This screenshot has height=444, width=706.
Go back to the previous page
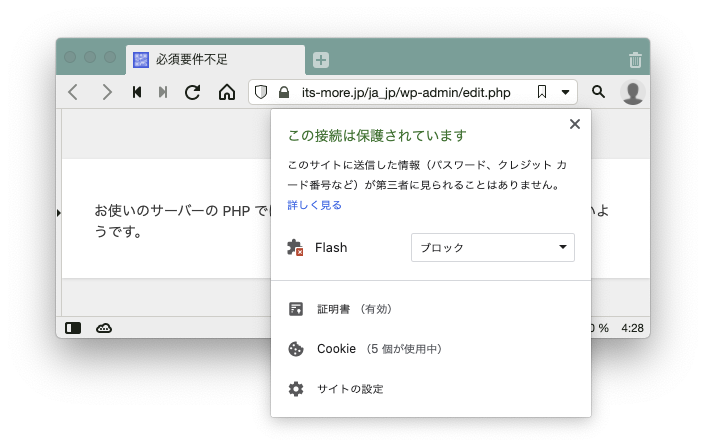pos(73,92)
